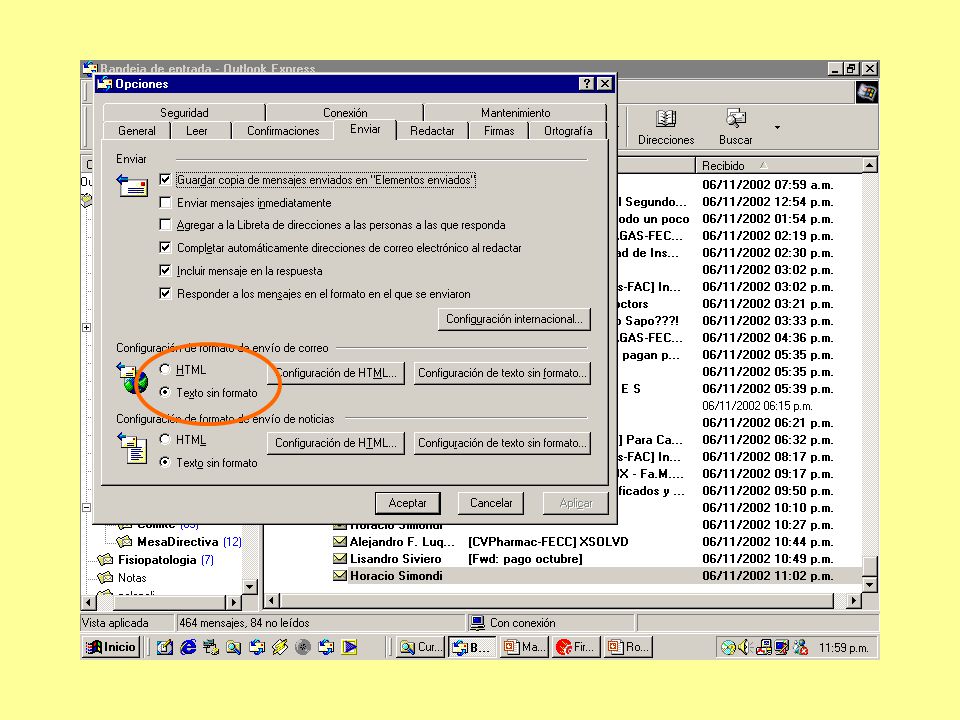Click the Fisiopatologia folder icon
Viewport: 960px width, 720px height.
(105, 559)
